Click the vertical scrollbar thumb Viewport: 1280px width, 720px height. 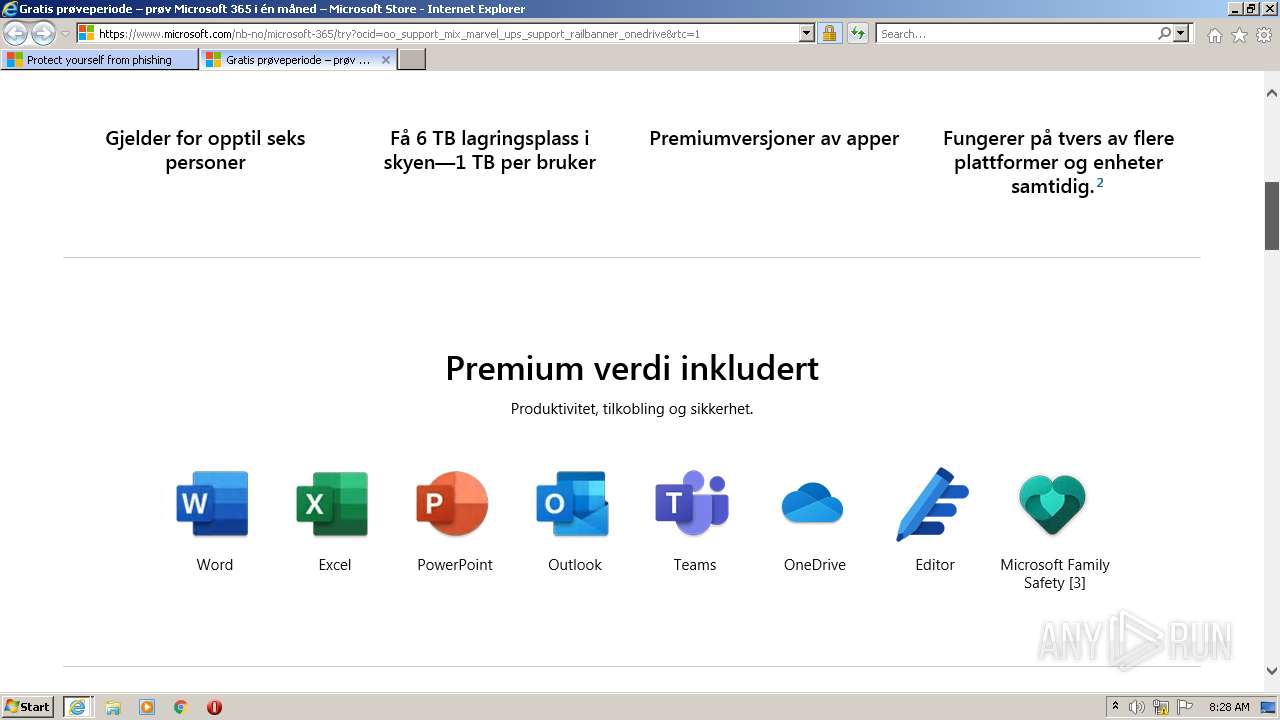1272,215
